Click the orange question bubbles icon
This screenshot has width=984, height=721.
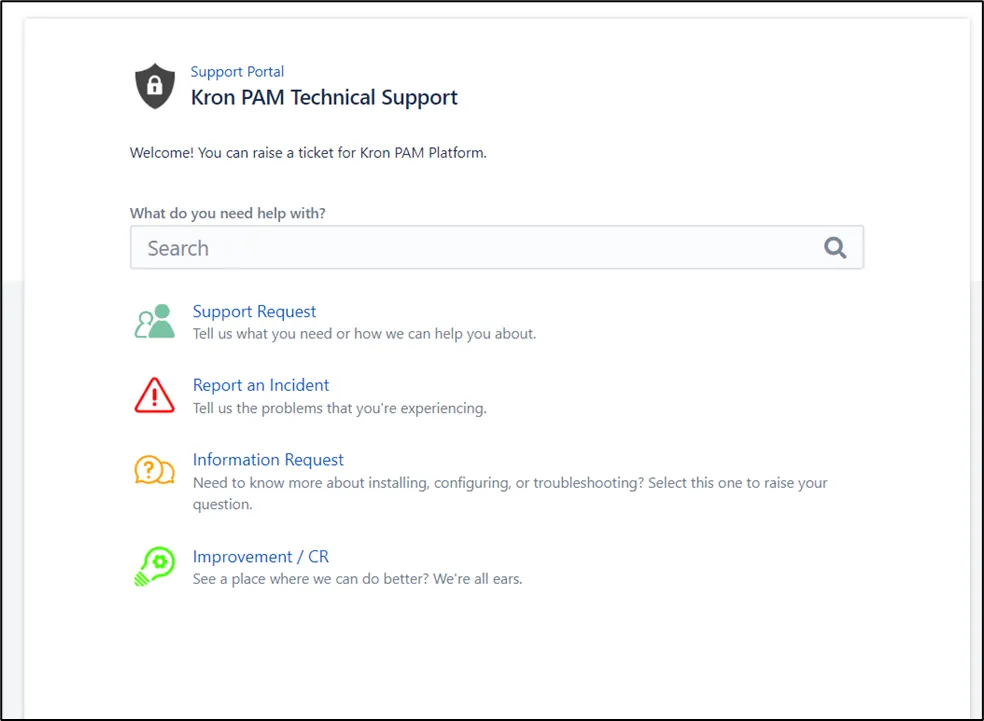click(x=154, y=470)
